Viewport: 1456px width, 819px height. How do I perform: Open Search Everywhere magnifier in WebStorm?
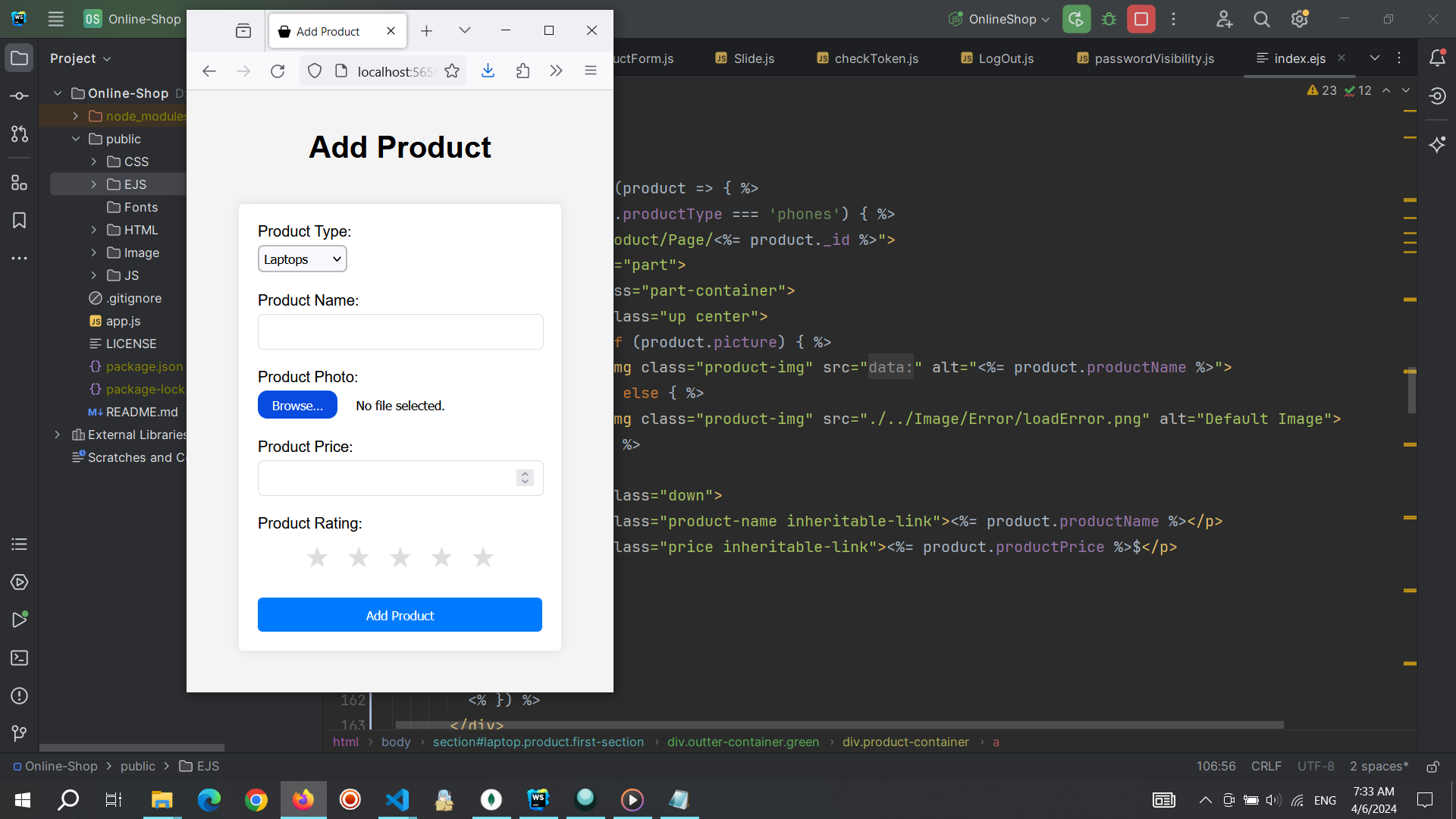(1262, 19)
